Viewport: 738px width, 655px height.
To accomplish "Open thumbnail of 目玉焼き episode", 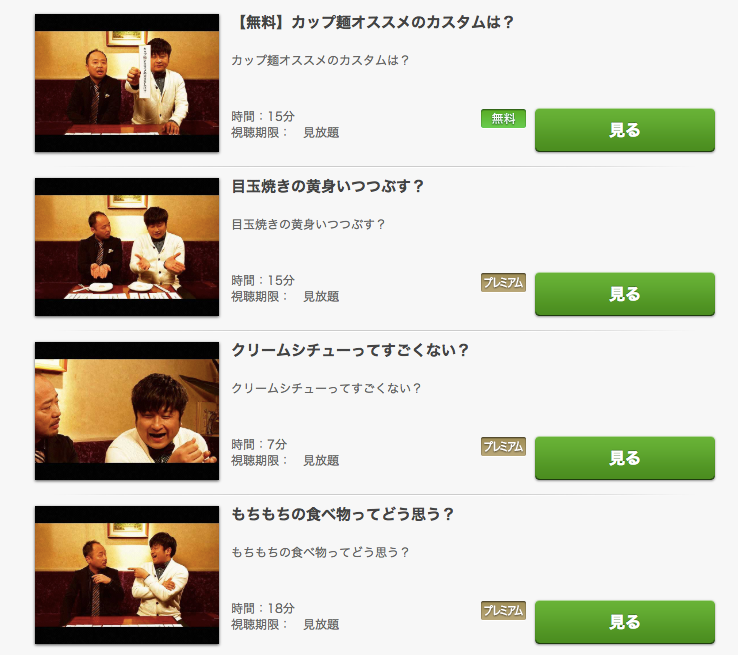I will [x=127, y=247].
